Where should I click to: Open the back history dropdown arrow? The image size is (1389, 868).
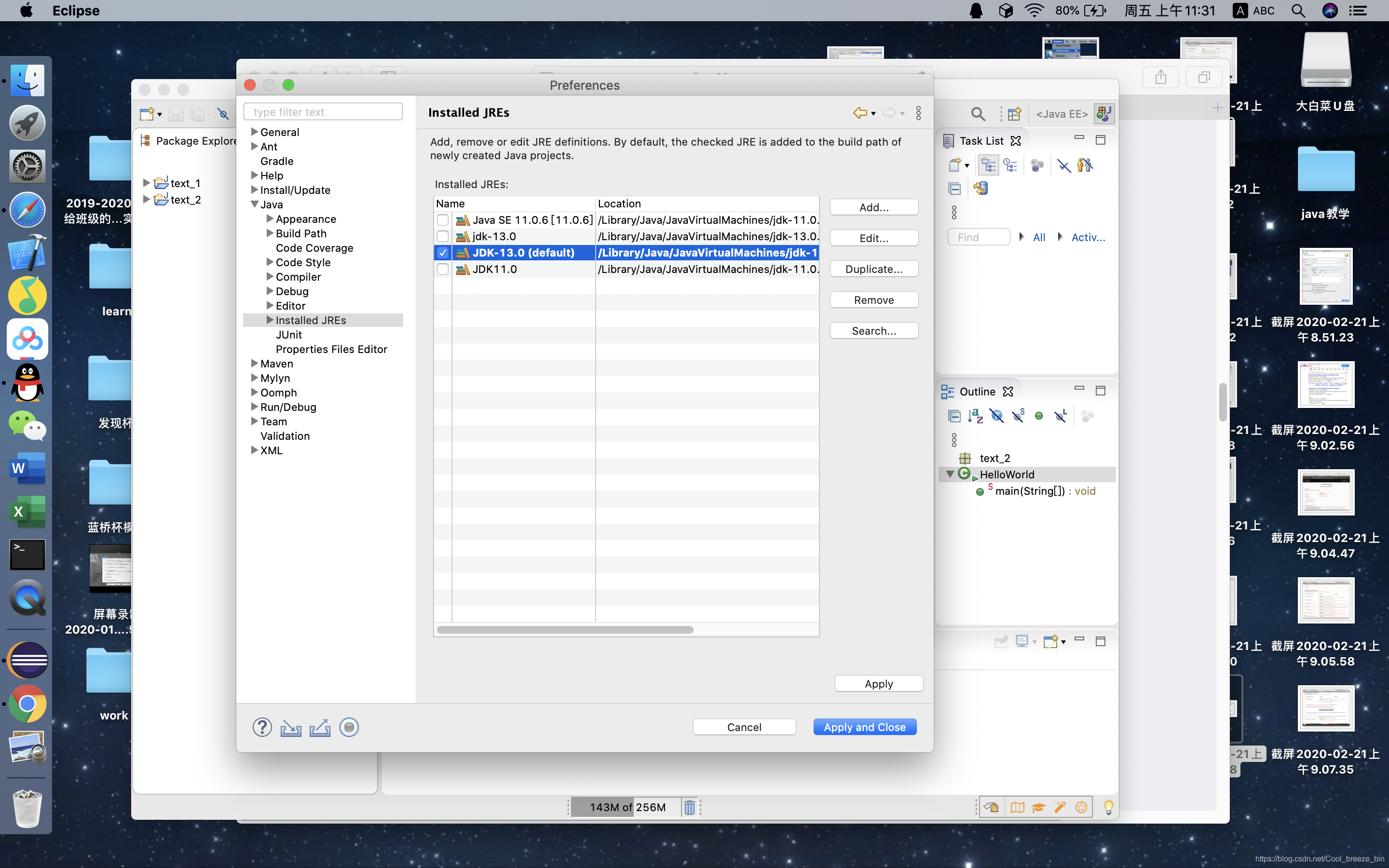point(873,114)
